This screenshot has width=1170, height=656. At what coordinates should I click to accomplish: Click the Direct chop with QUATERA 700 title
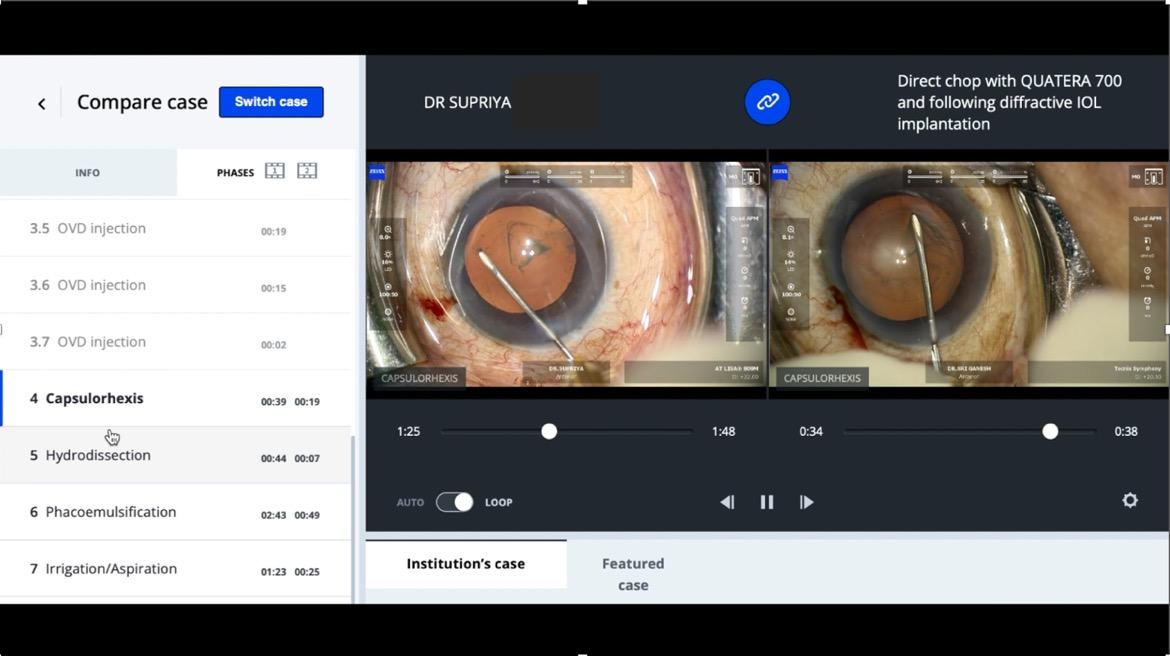1009,102
